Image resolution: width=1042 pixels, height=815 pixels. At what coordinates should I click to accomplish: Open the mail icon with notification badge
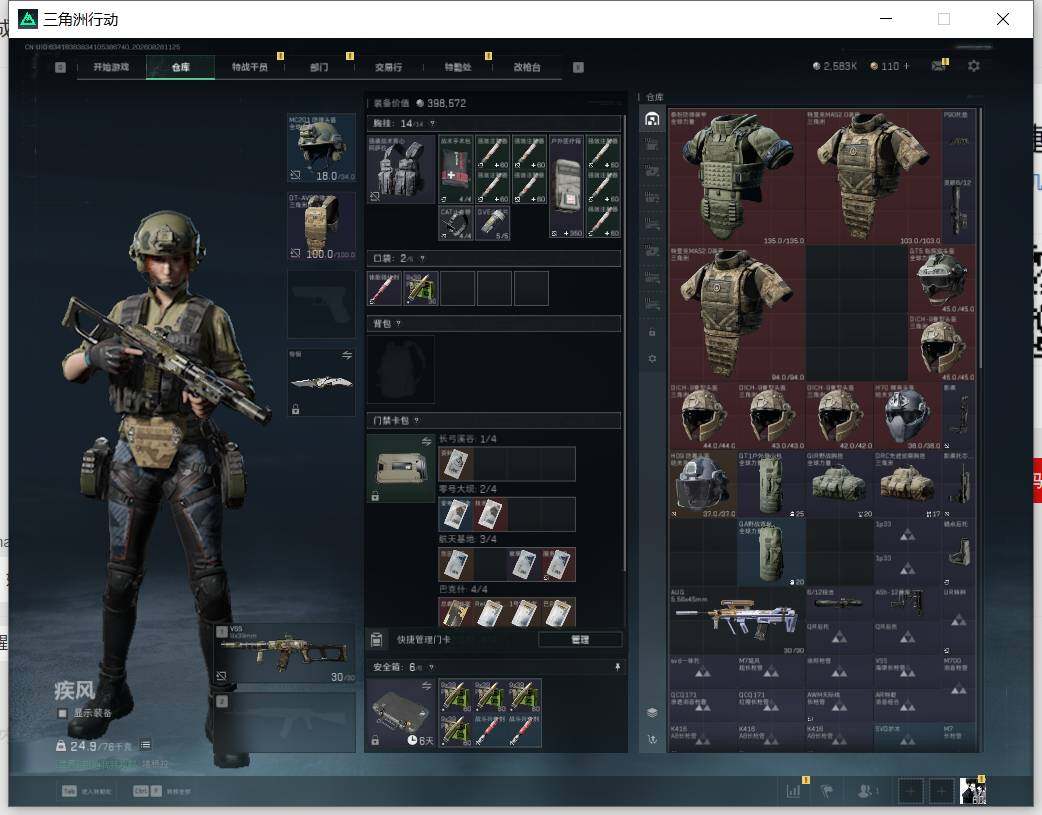point(939,65)
